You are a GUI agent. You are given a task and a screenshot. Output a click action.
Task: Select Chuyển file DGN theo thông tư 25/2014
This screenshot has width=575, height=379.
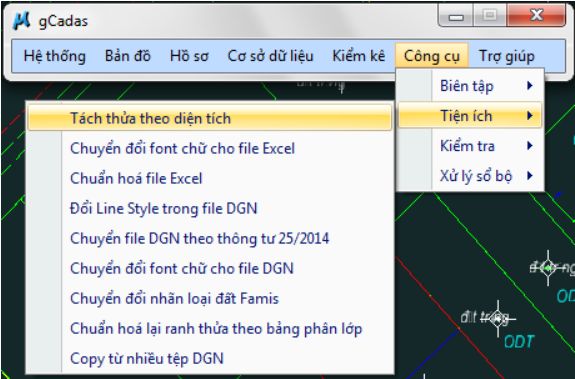click(x=210, y=238)
